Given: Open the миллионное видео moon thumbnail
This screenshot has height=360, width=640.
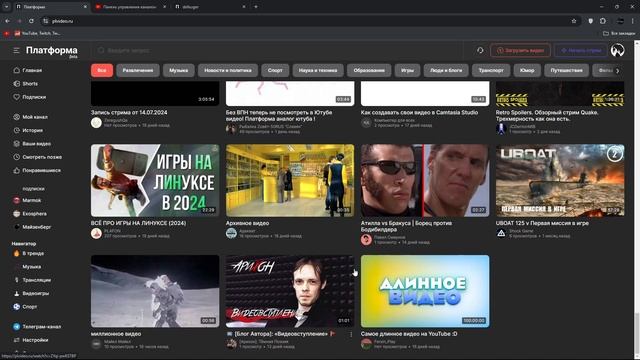Looking at the screenshot, I should pyautogui.click(x=155, y=291).
